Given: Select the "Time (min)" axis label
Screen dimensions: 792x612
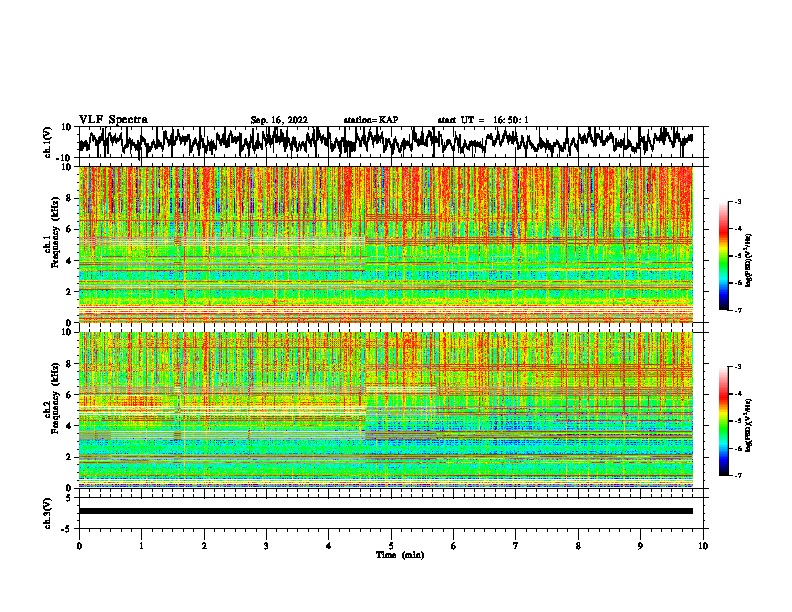Looking at the screenshot, I should [400, 555].
